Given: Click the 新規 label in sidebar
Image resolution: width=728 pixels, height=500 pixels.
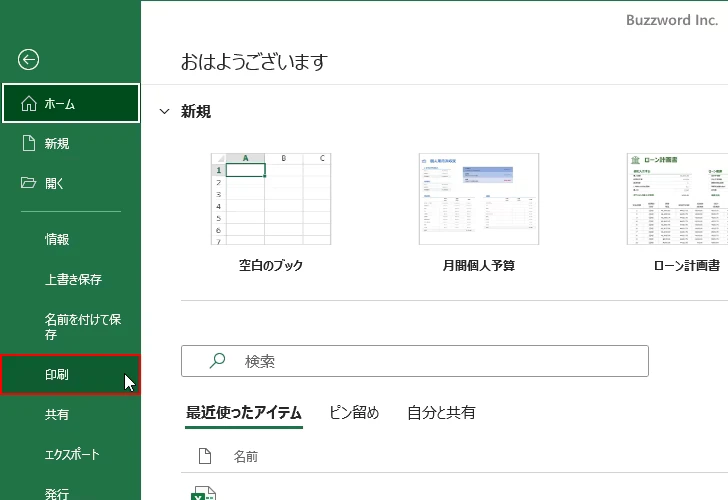Looking at the screenshot, I should (x=57, y=143).
